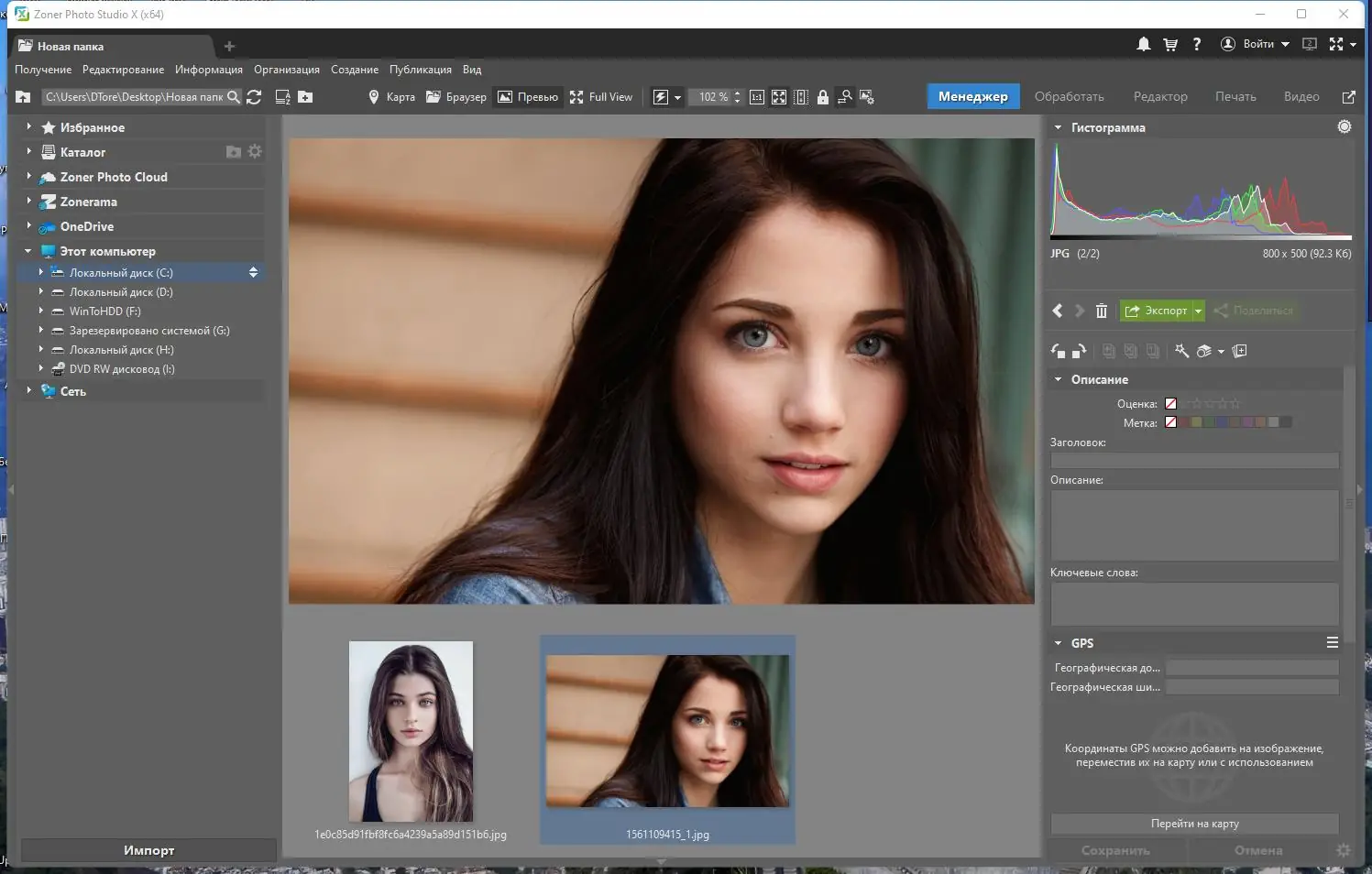Rotate the photo right
Image resolution: width=1372 pixels, height=874 pixels.
tap(1081, 351)
